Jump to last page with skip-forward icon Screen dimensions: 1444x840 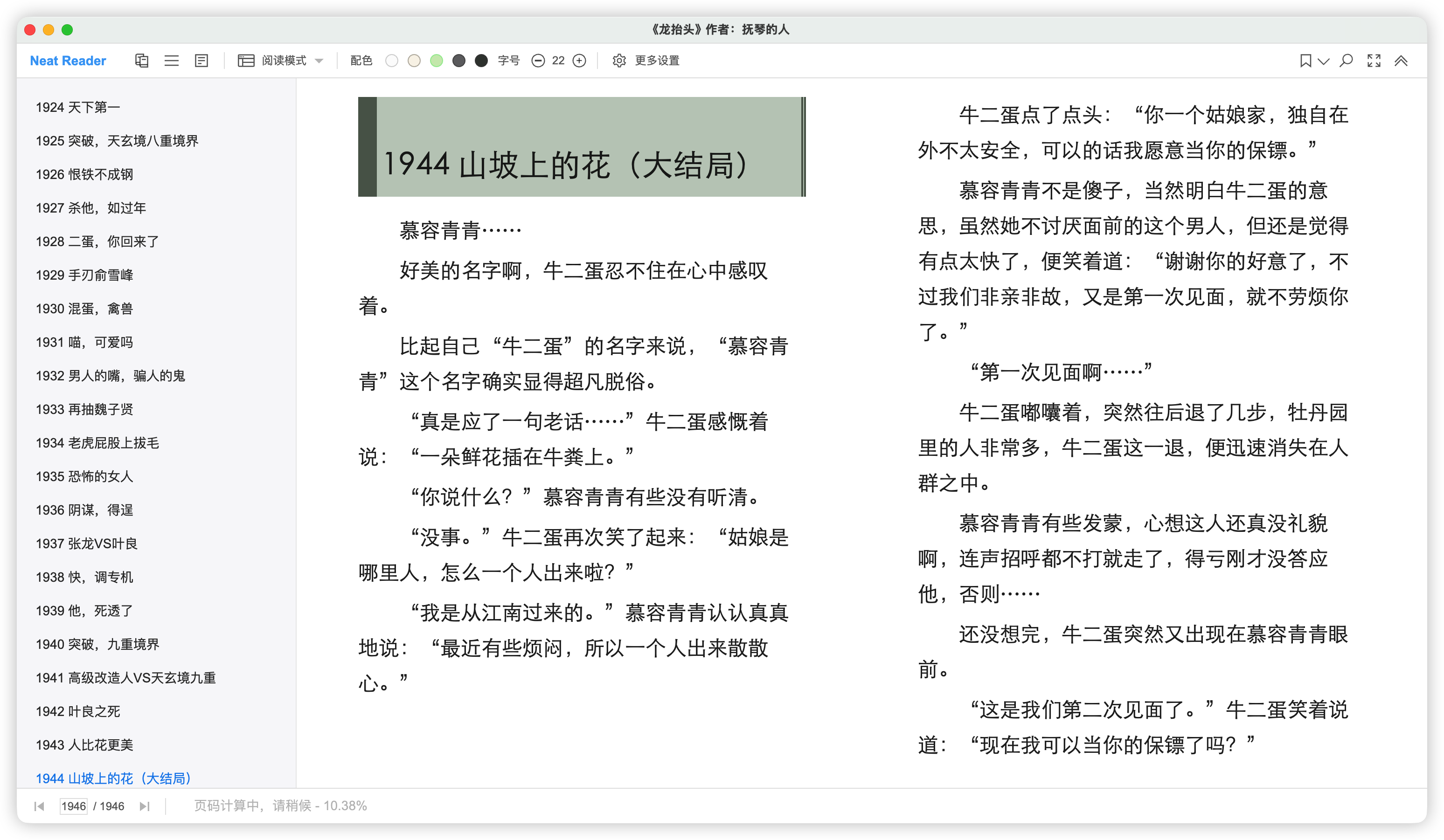click(x=145, y=806)
